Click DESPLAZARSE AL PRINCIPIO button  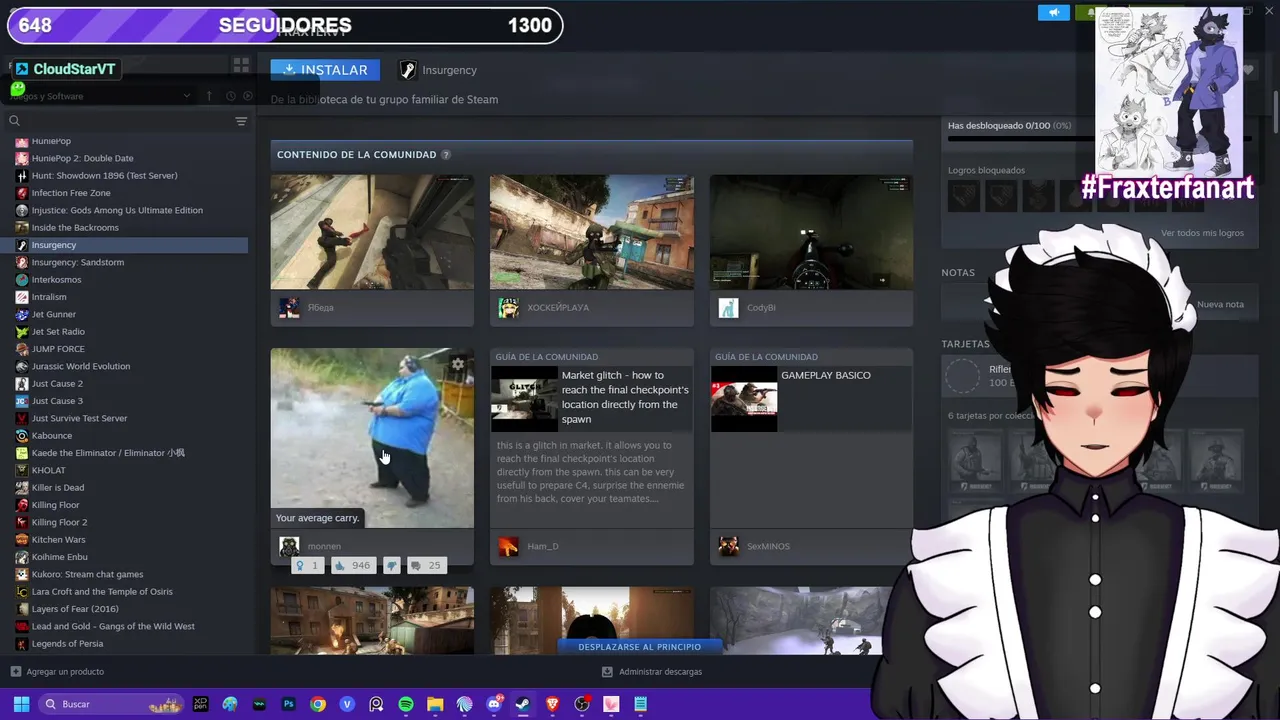click(x=639, y=647)
